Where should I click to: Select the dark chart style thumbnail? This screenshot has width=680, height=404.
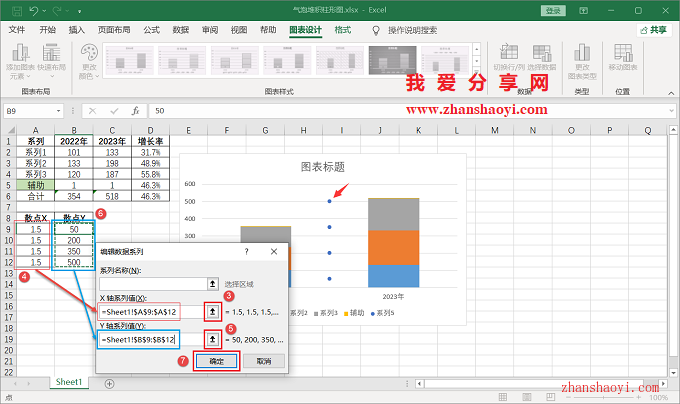(392, 60)
